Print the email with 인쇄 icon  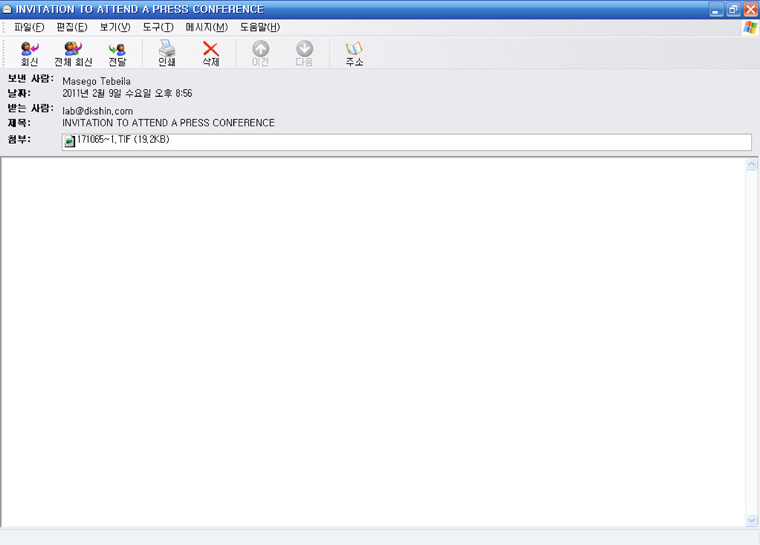(167, 53)
